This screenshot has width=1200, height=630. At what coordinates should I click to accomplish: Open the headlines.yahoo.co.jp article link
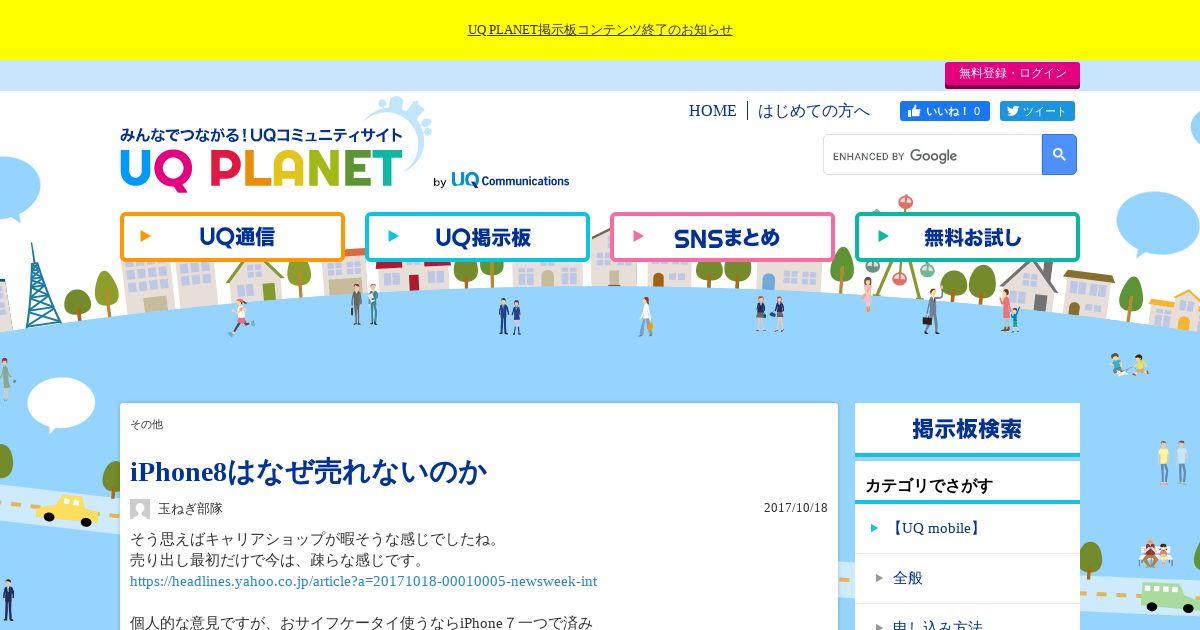pos(364,582)
